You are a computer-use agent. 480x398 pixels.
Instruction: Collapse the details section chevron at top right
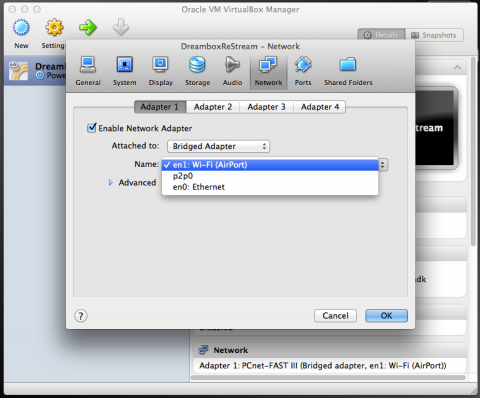click(x=457, y=68)
